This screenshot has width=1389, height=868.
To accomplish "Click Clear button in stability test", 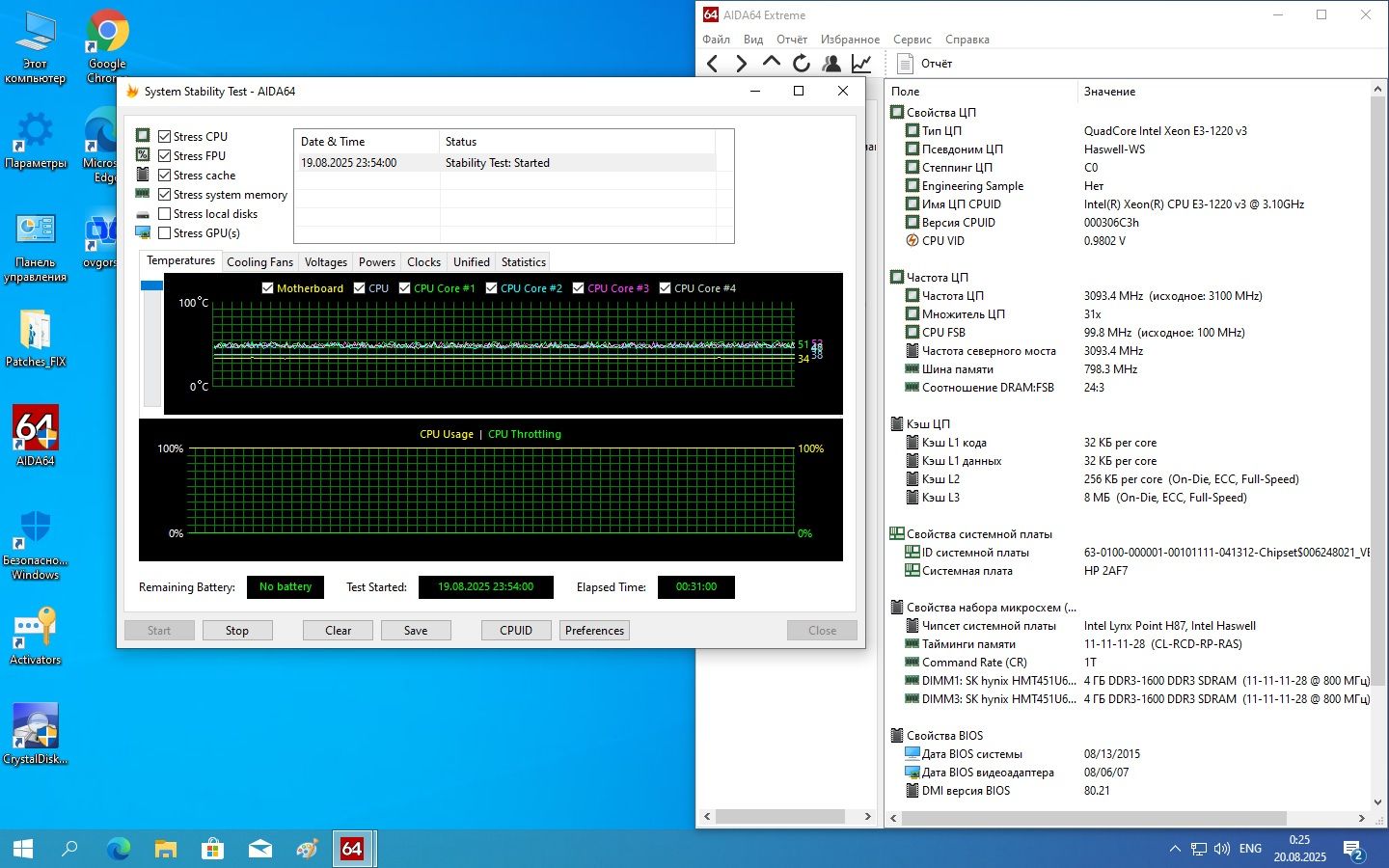I will point(339,631).
